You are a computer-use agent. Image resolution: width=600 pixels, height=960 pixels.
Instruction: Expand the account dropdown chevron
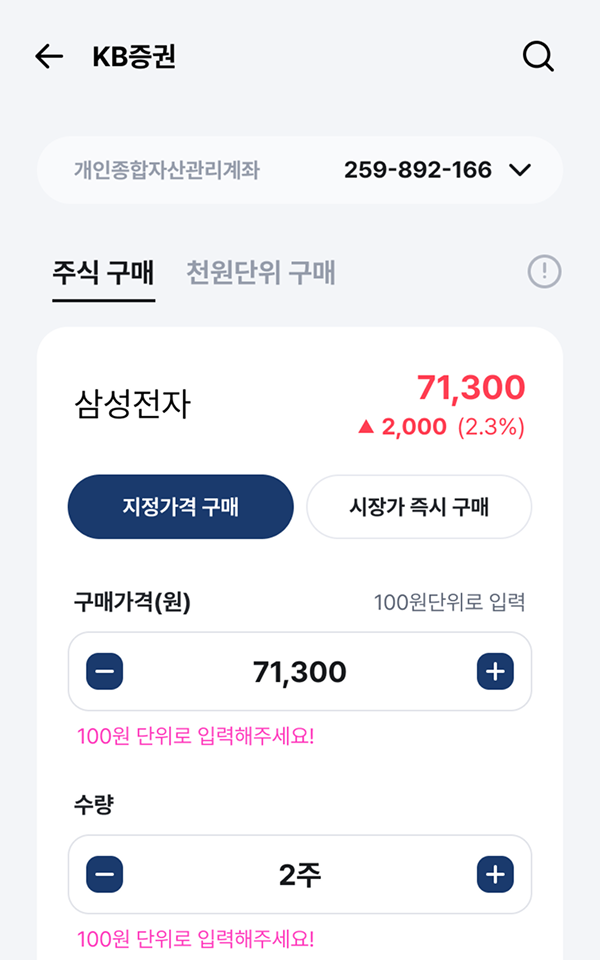tap(520, 170)
